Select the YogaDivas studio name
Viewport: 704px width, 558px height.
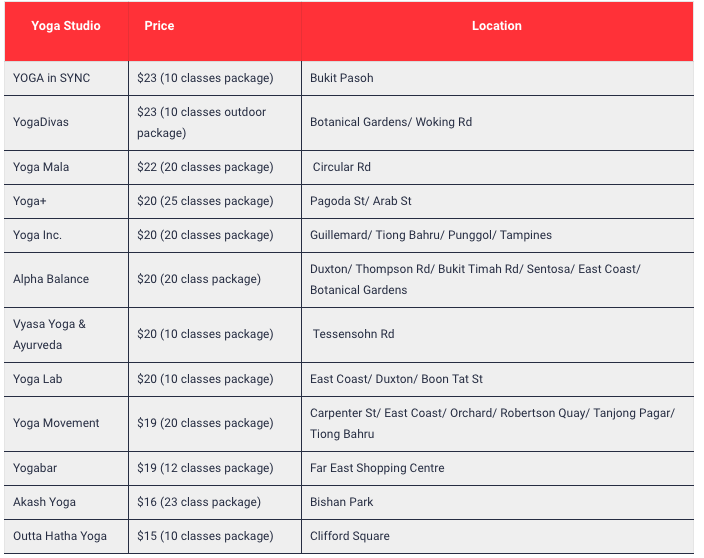point(41,122)
